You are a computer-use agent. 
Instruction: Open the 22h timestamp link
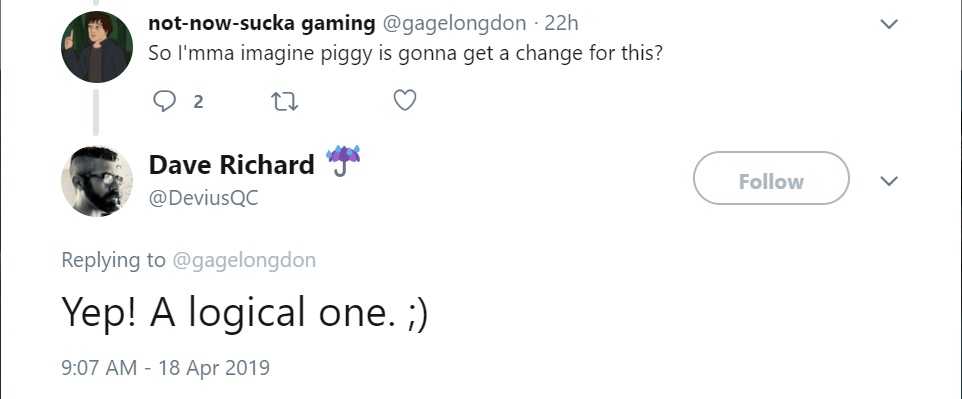pos(561,23)
